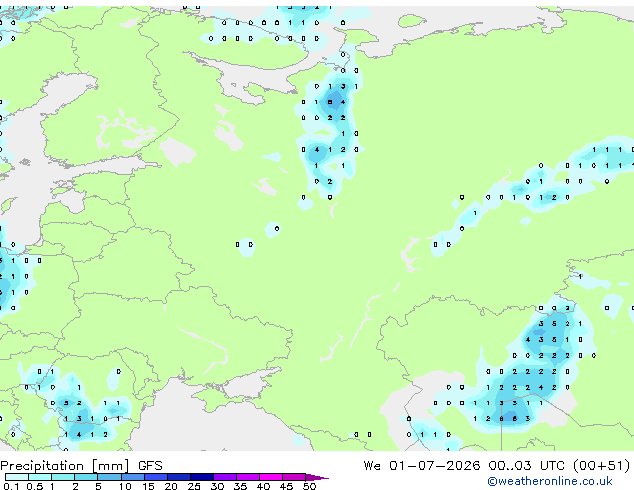Image resolution: width=634 pixels, height=490 pixels.
Task: Click the 25–30 mm dark blue swatch
Action: 201,477
